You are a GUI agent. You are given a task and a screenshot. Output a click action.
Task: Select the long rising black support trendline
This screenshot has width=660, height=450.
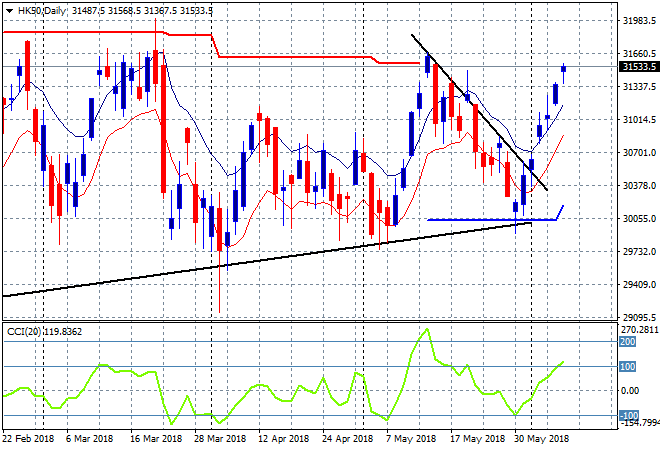click(x=267, y=260)
